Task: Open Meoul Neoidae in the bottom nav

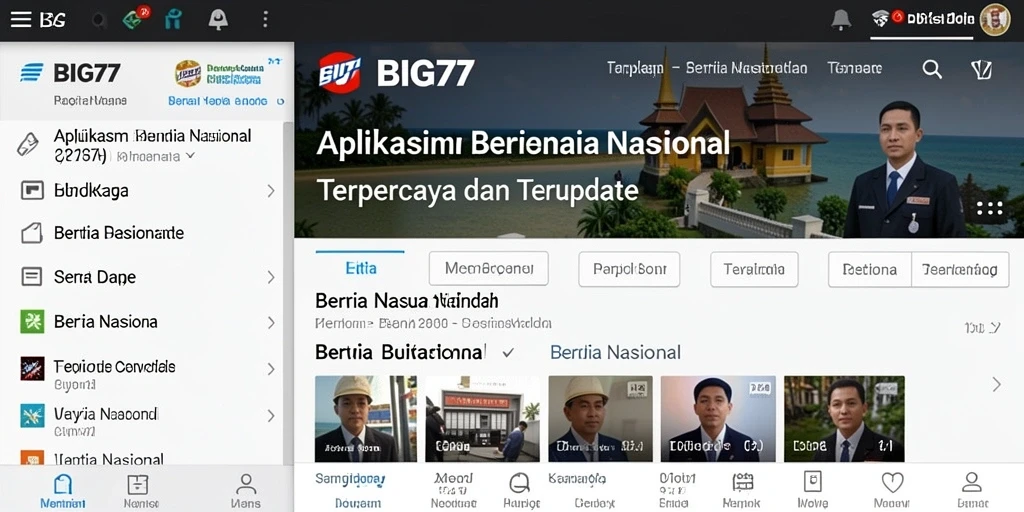Action: 453,490
